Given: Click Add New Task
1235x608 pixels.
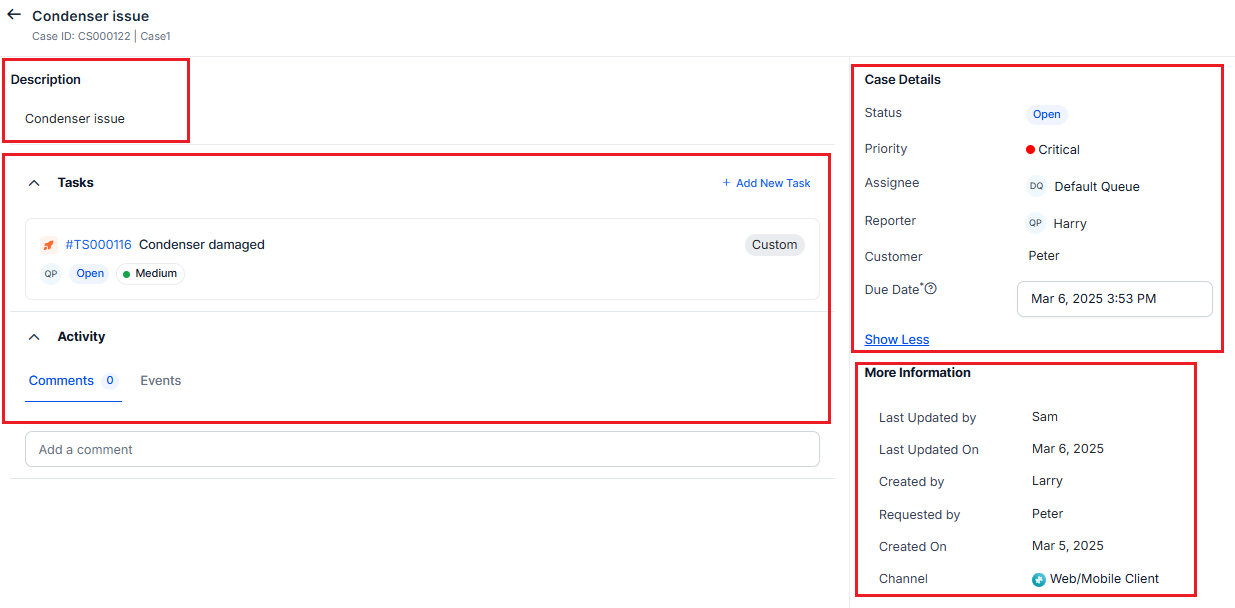Looking at the screenshot, I should tap(766, 183).
